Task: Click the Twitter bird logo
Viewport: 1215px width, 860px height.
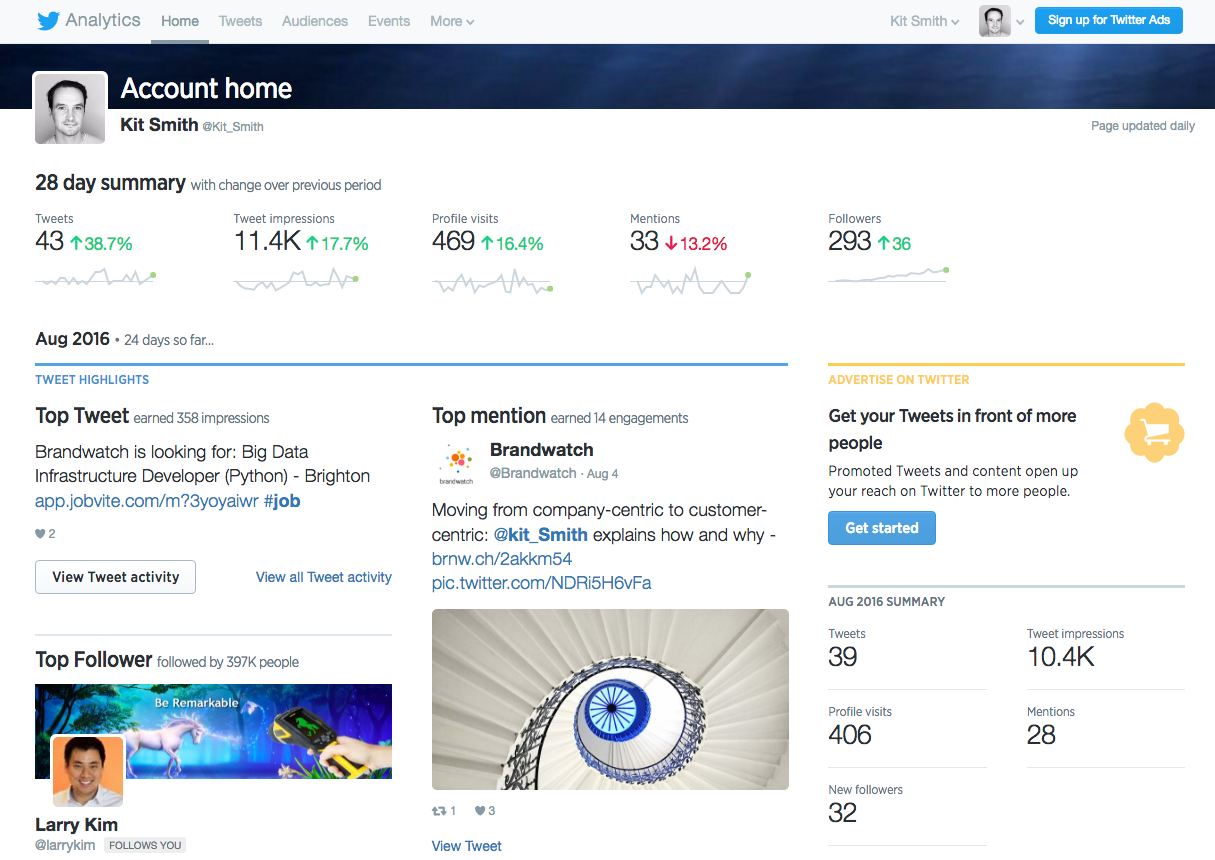Action: 47,20
